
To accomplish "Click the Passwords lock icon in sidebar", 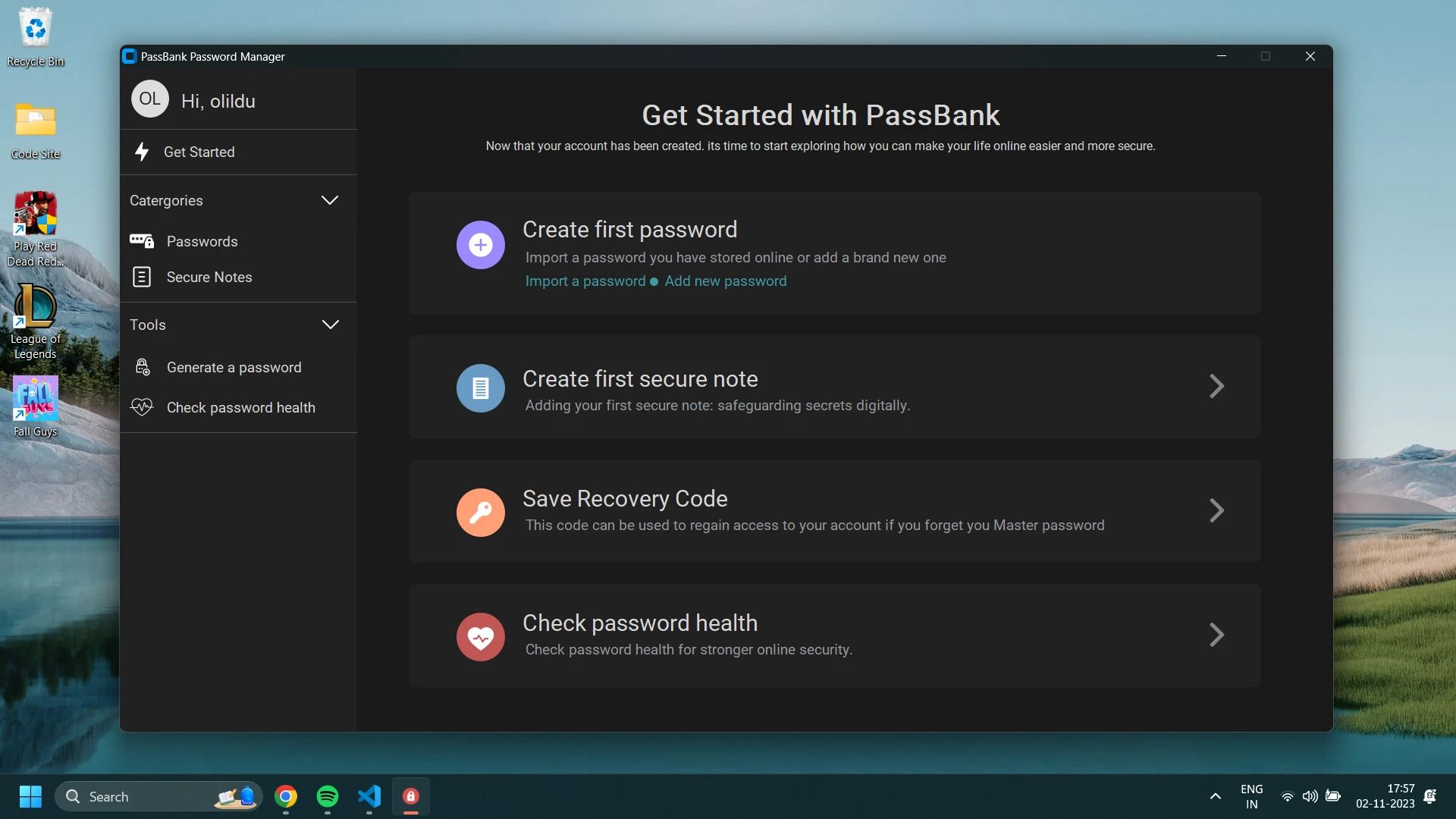I will (142, 241).
